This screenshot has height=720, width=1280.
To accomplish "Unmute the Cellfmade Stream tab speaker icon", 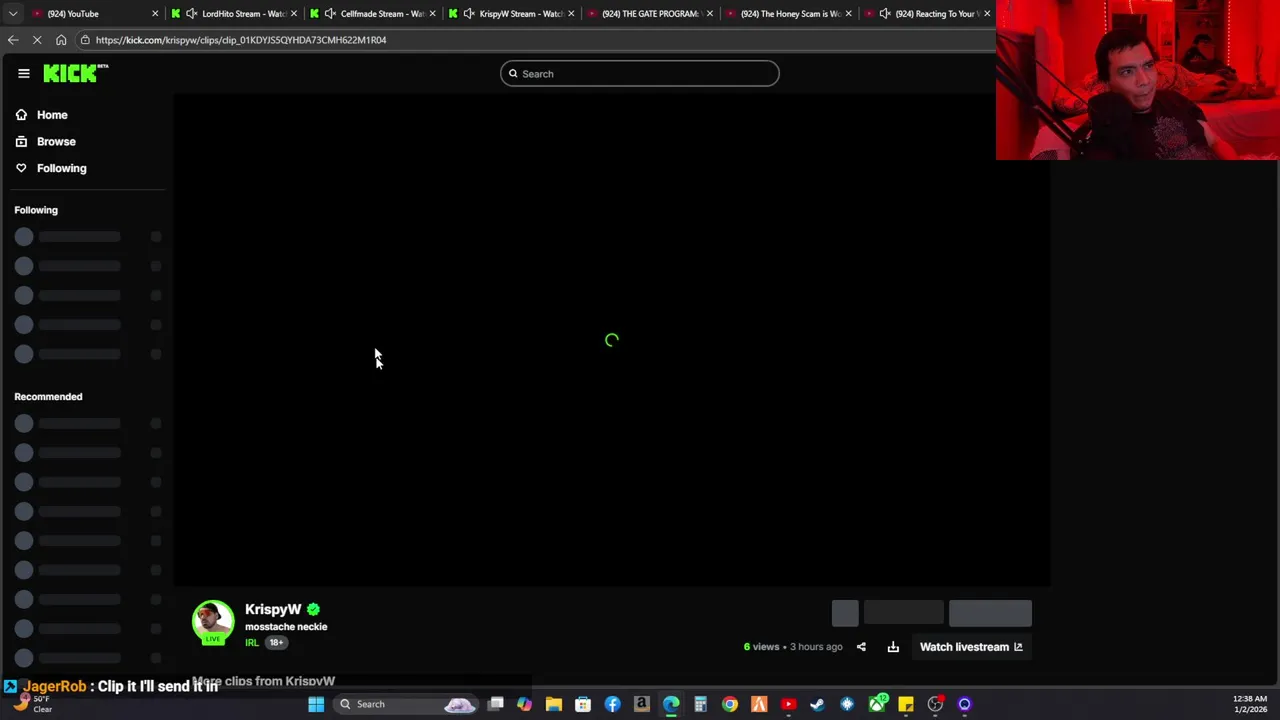I will [x=330, y=13].
